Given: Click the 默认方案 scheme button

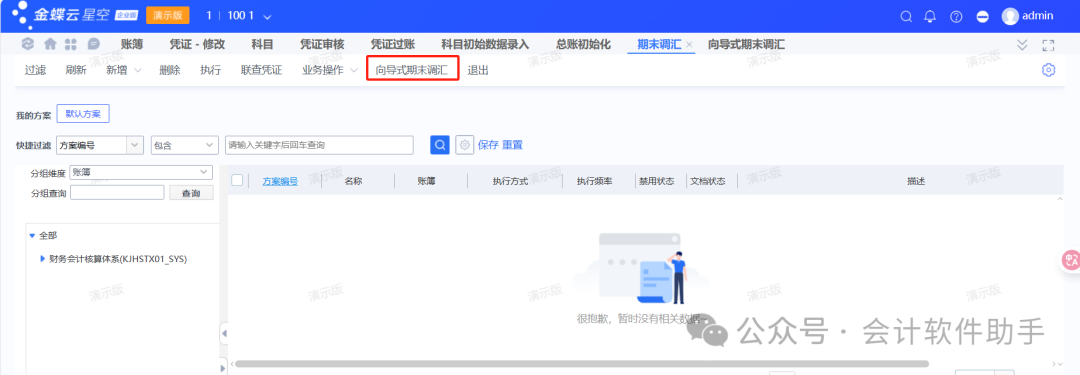Looking at the screenshot, I should [x=83, y=114].
